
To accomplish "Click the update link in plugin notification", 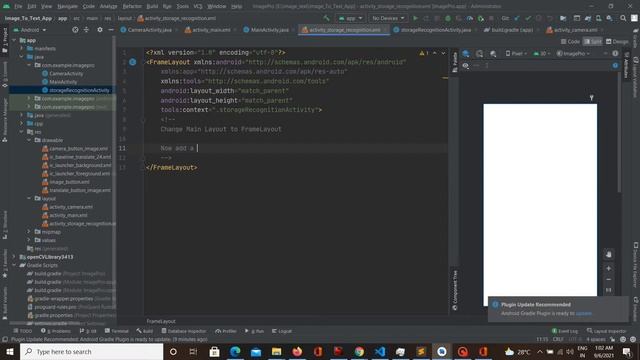I will [583, 313].
